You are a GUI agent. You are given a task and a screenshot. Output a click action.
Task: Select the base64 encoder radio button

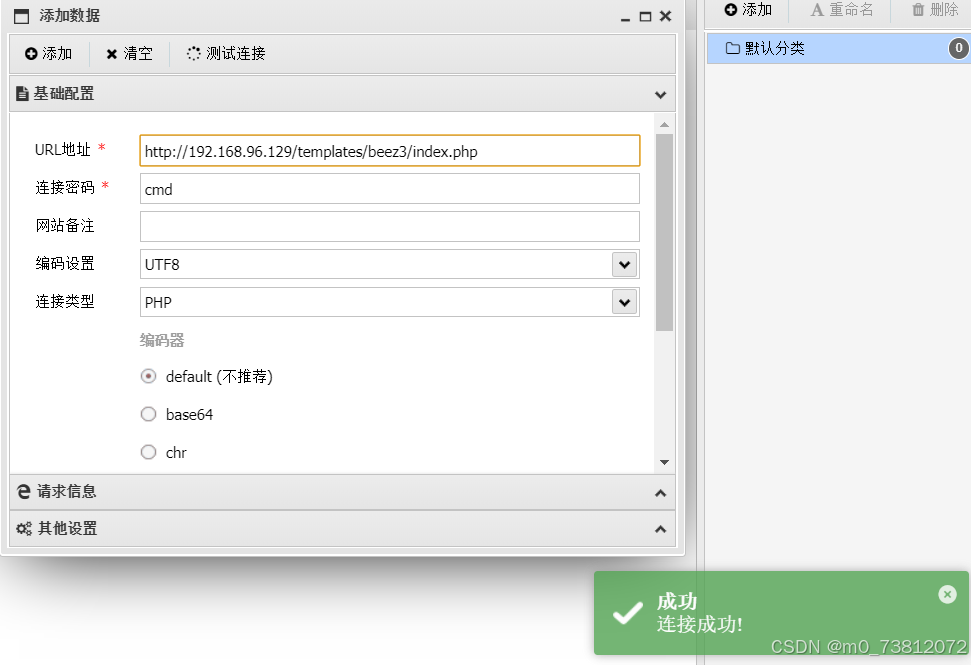pyautogui.click(x=149, y=414)
